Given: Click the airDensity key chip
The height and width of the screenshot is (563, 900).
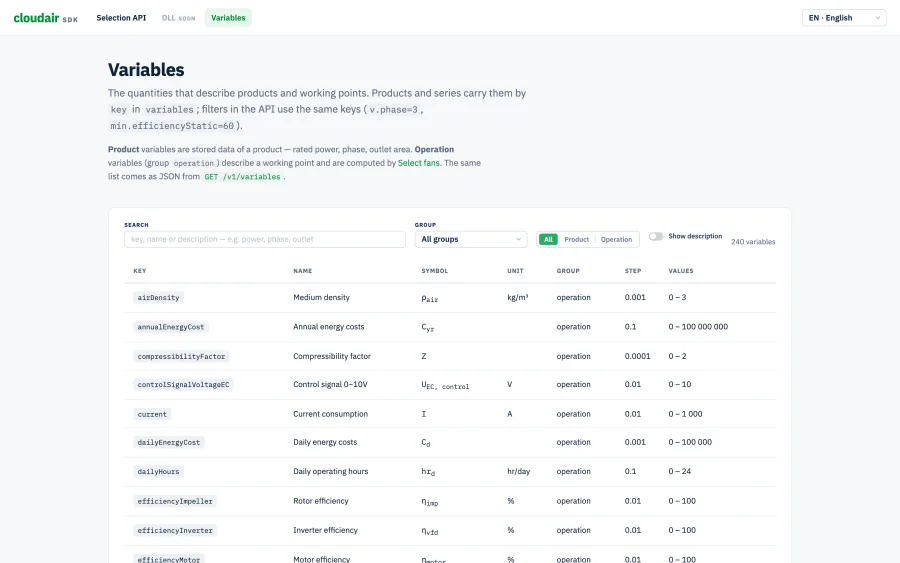Looking at the screenshot, I should click(x=158, y=297).
